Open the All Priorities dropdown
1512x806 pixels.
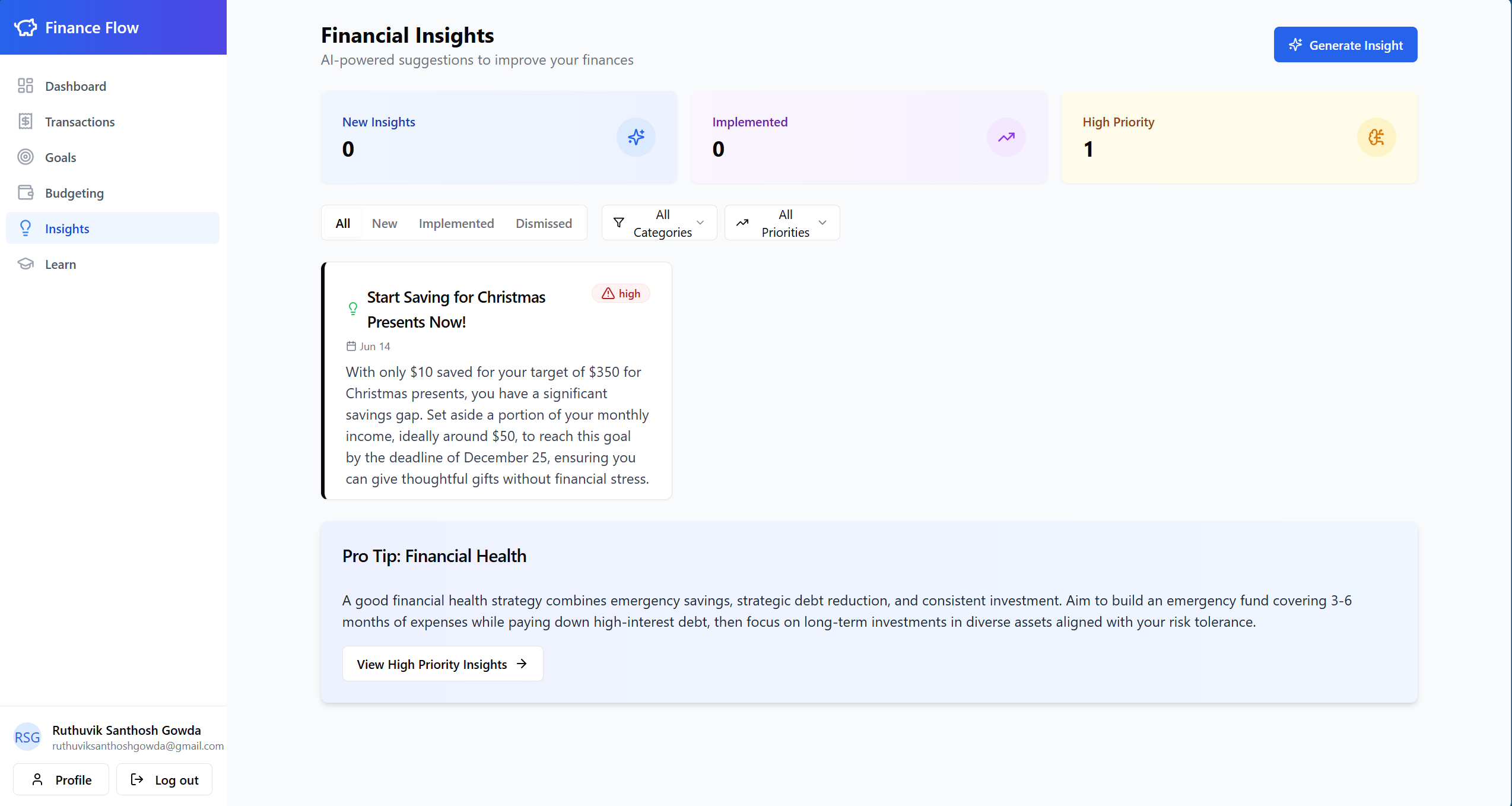[x=782, y=223]
